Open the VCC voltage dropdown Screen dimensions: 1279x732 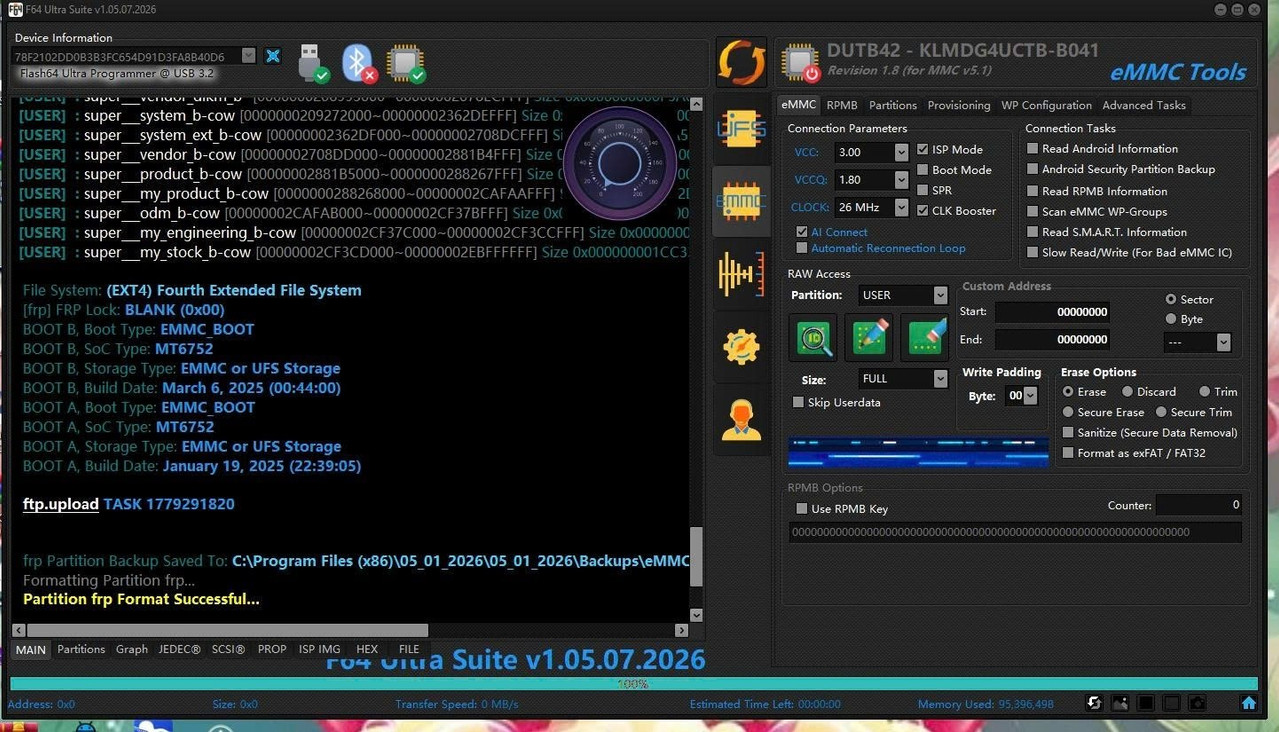tap(901, 152)
